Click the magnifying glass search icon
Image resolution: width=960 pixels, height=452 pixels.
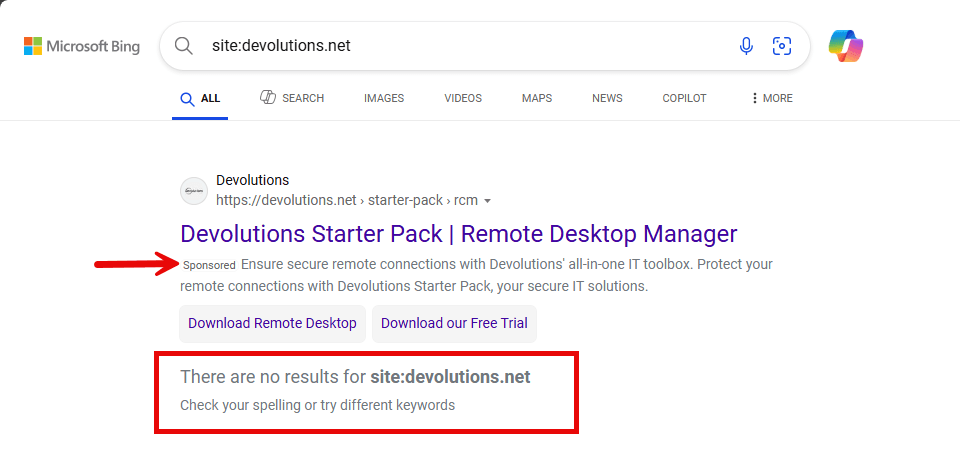tap(184, 46)
